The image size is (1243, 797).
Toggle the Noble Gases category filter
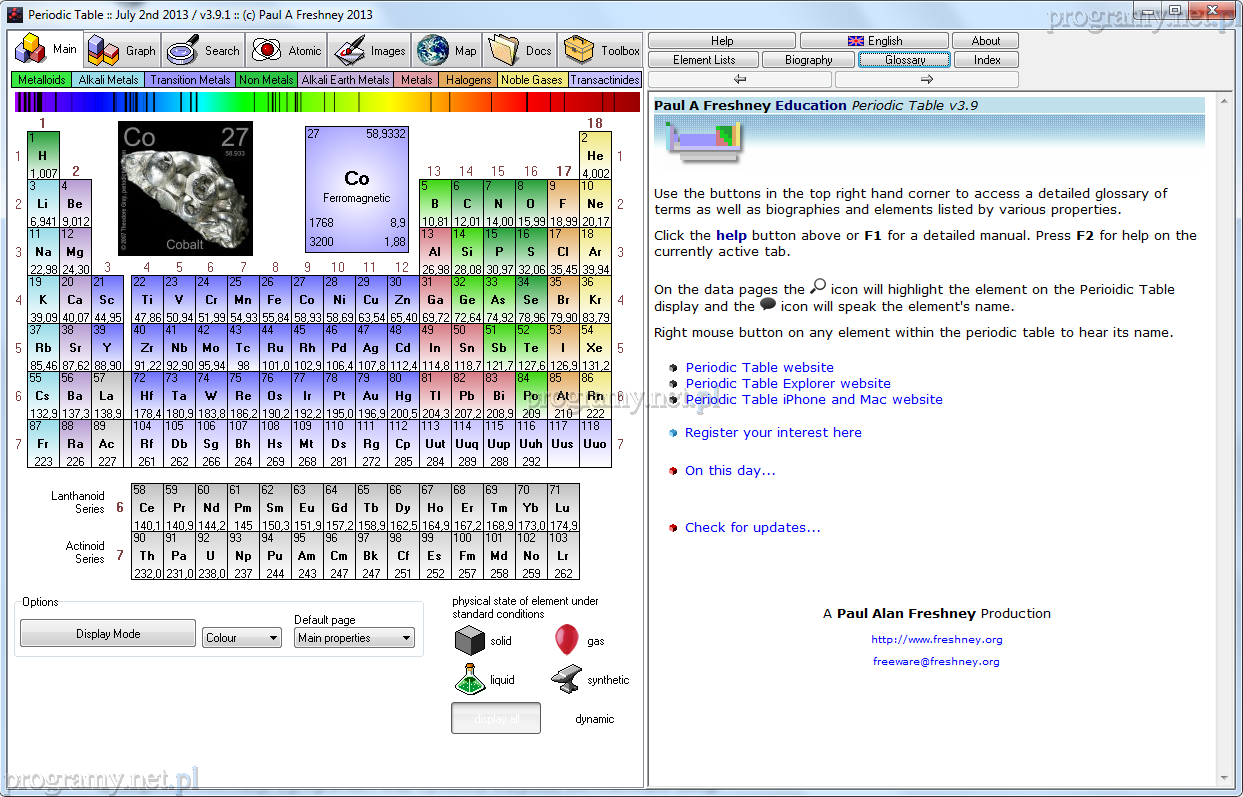tap(532, 80)
